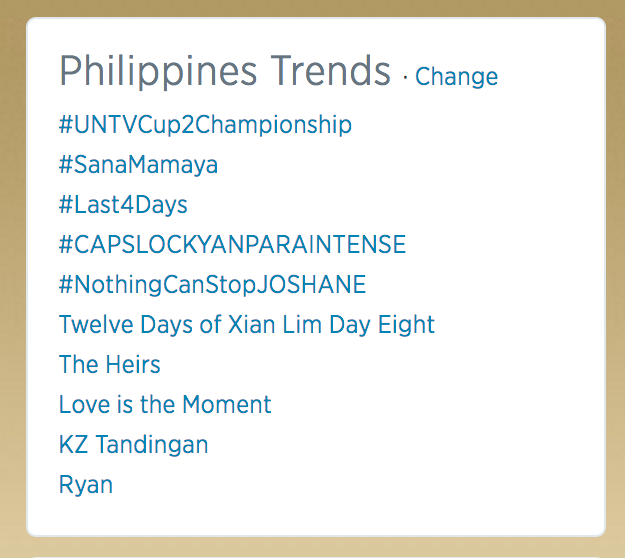Open the #UNTVCup2Championship trend
Image resolution: width=625 pixels, height=558 pixels.
205,125
